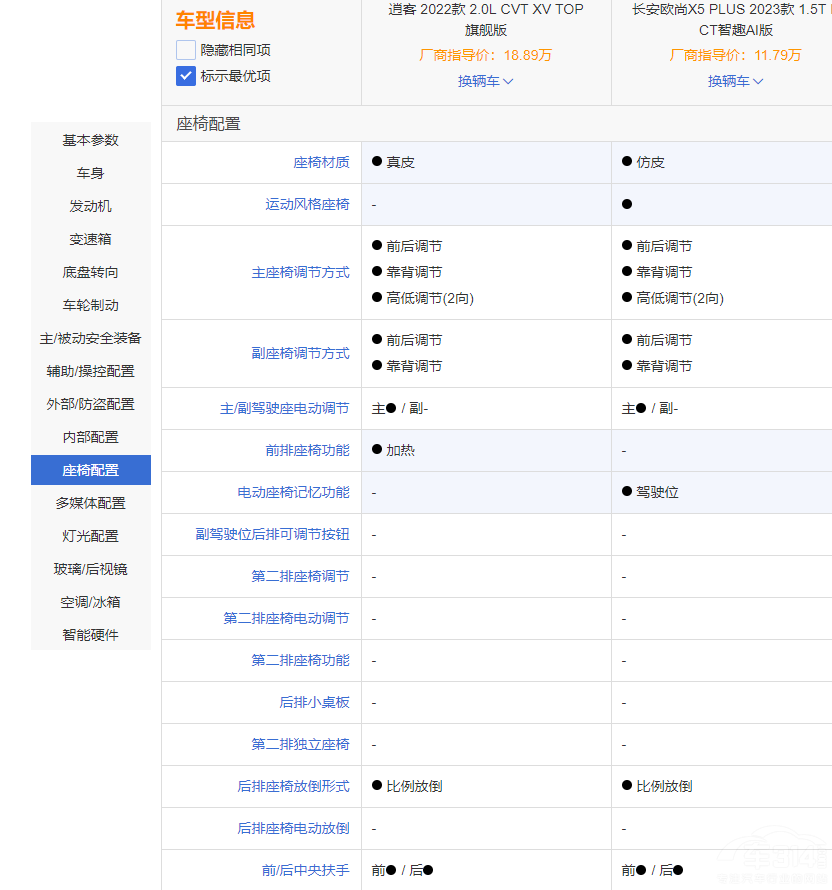The height and width of the screenshot is (890, 832).
Task: Switch to the 灯光配置 section
Action: [x=90, y=536]
